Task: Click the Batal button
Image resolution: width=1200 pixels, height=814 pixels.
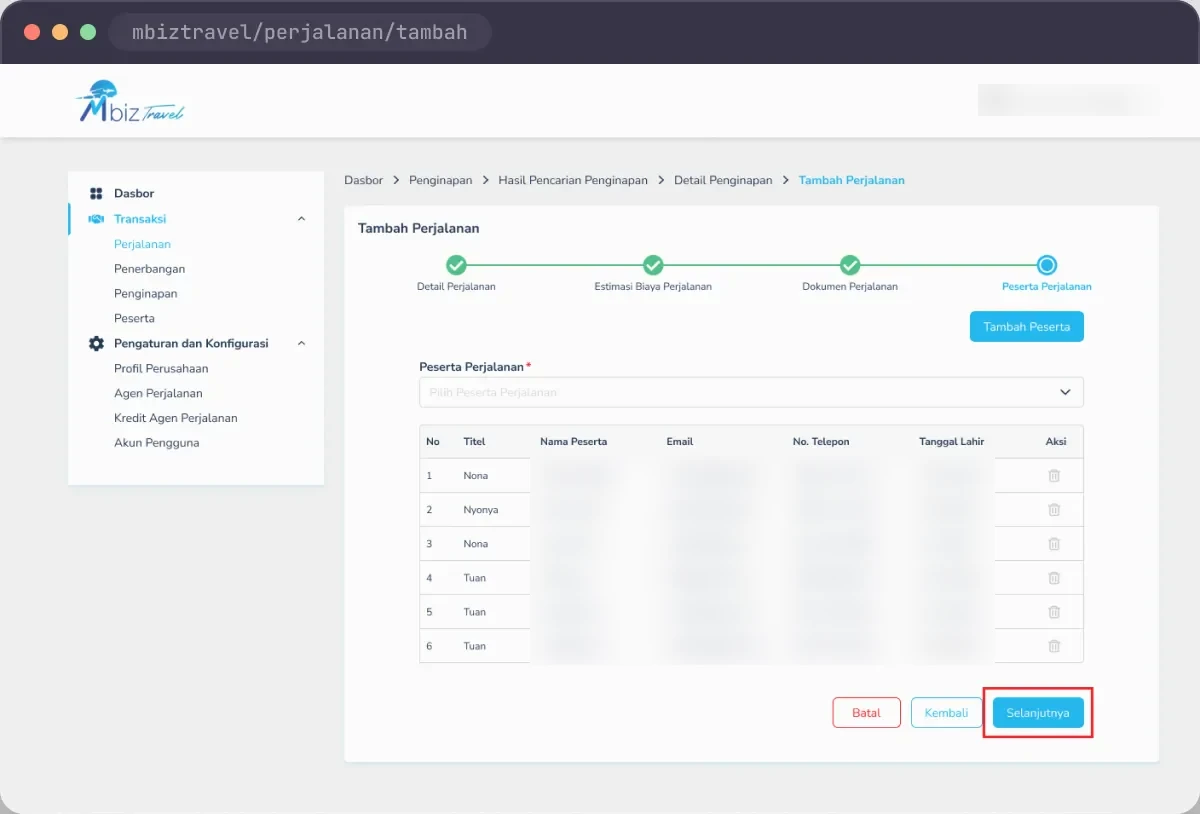Action: [867, 713]
